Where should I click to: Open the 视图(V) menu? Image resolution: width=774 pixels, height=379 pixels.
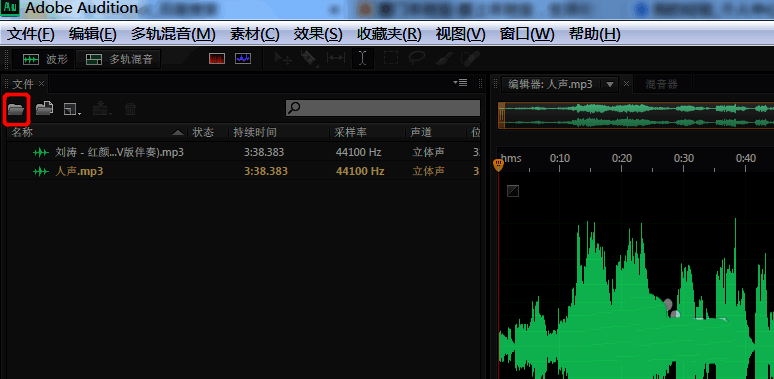pyautogui.click(x=461, y=34)
